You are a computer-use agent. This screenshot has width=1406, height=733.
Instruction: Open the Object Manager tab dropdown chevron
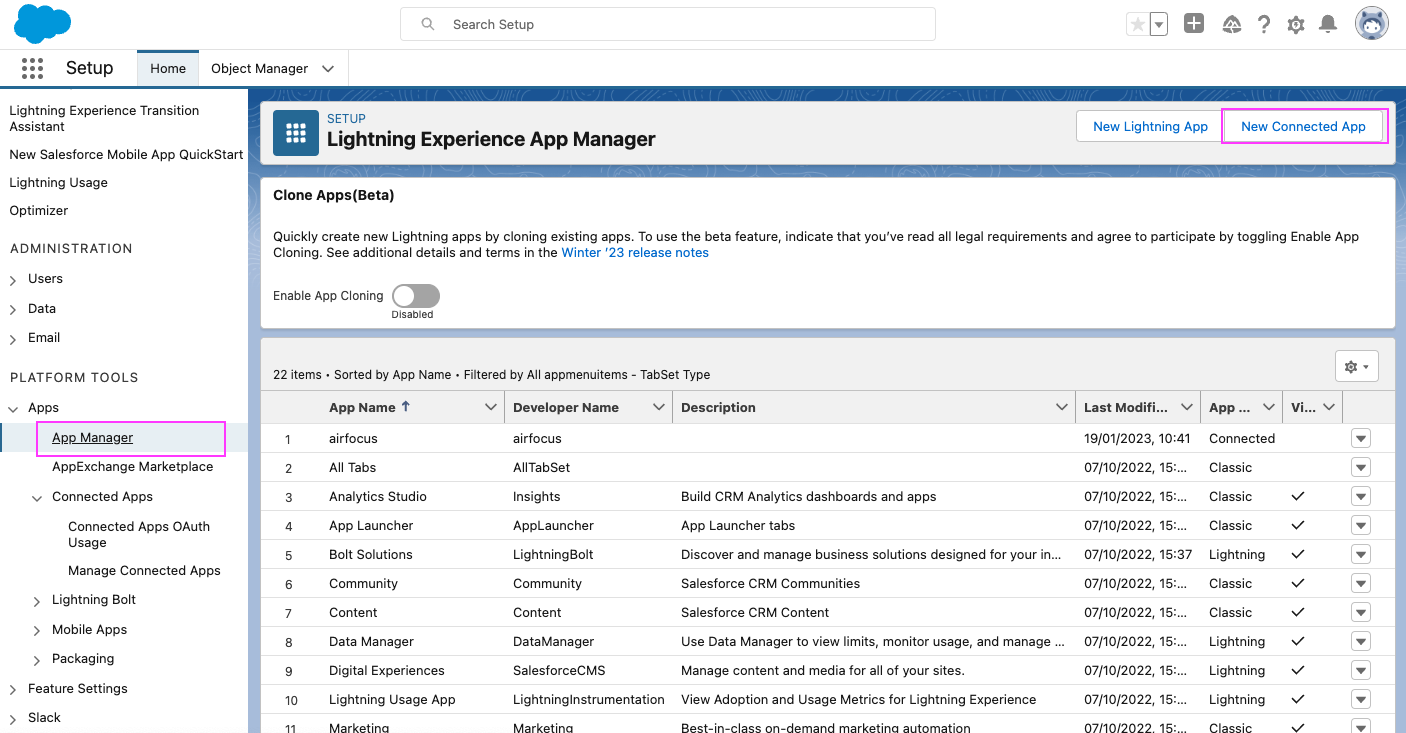(328, 68)
